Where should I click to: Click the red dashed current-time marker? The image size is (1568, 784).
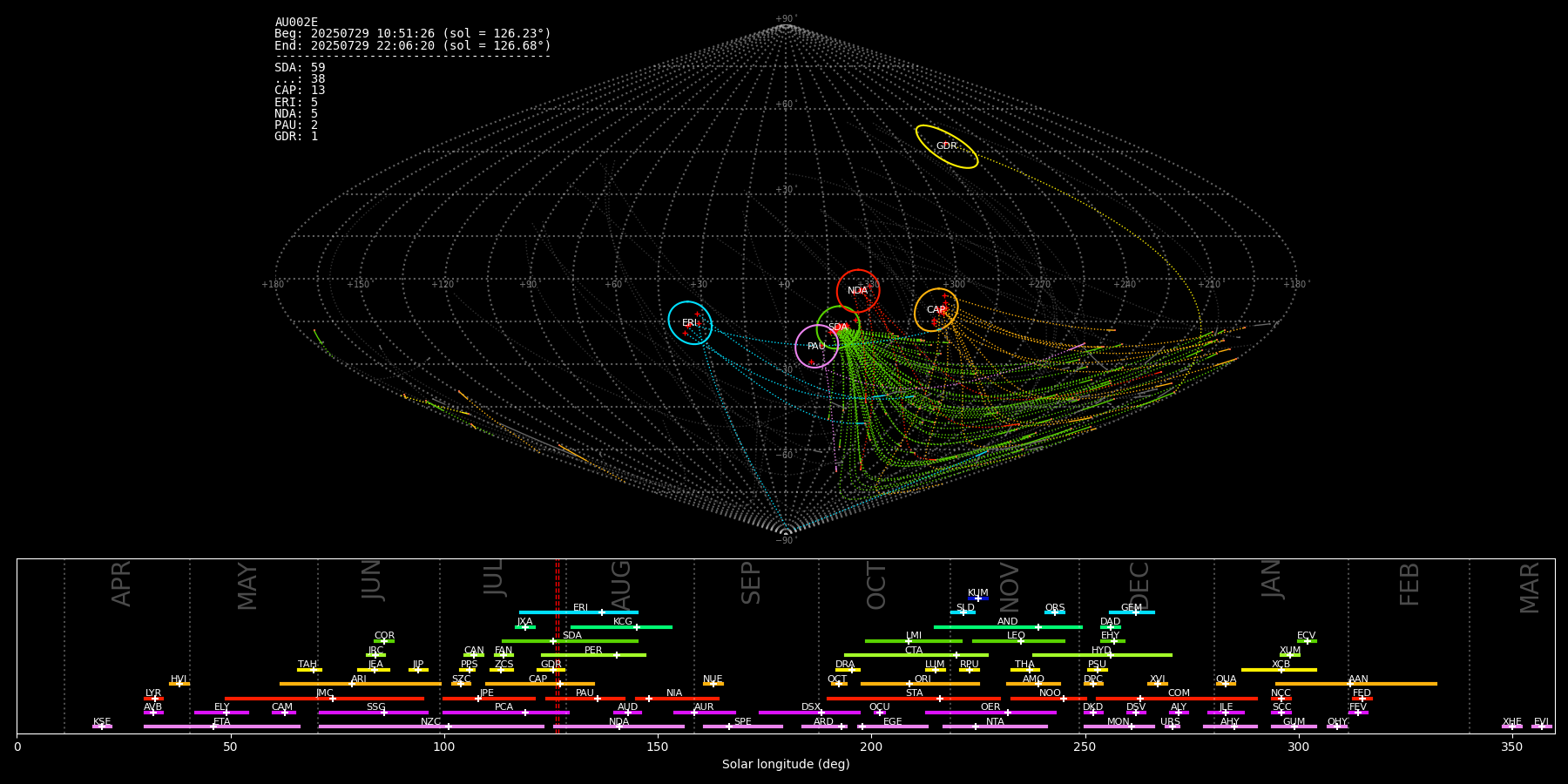coord(557,645)
